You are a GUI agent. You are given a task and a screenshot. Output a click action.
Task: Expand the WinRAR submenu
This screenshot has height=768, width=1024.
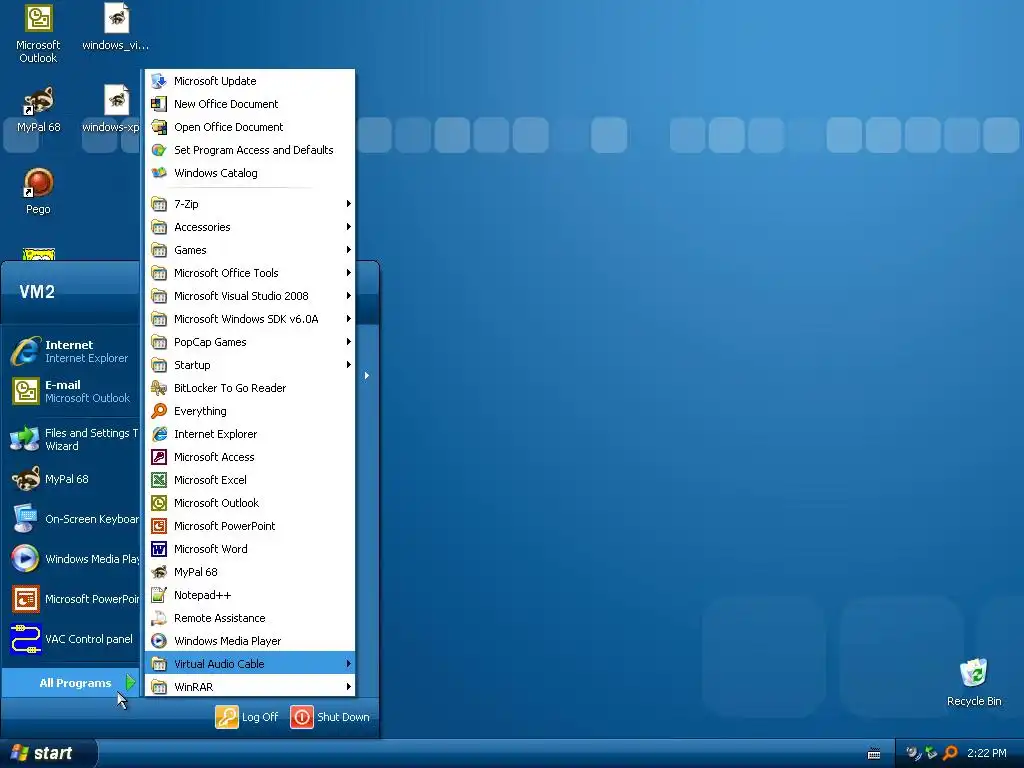pos(249,687)
